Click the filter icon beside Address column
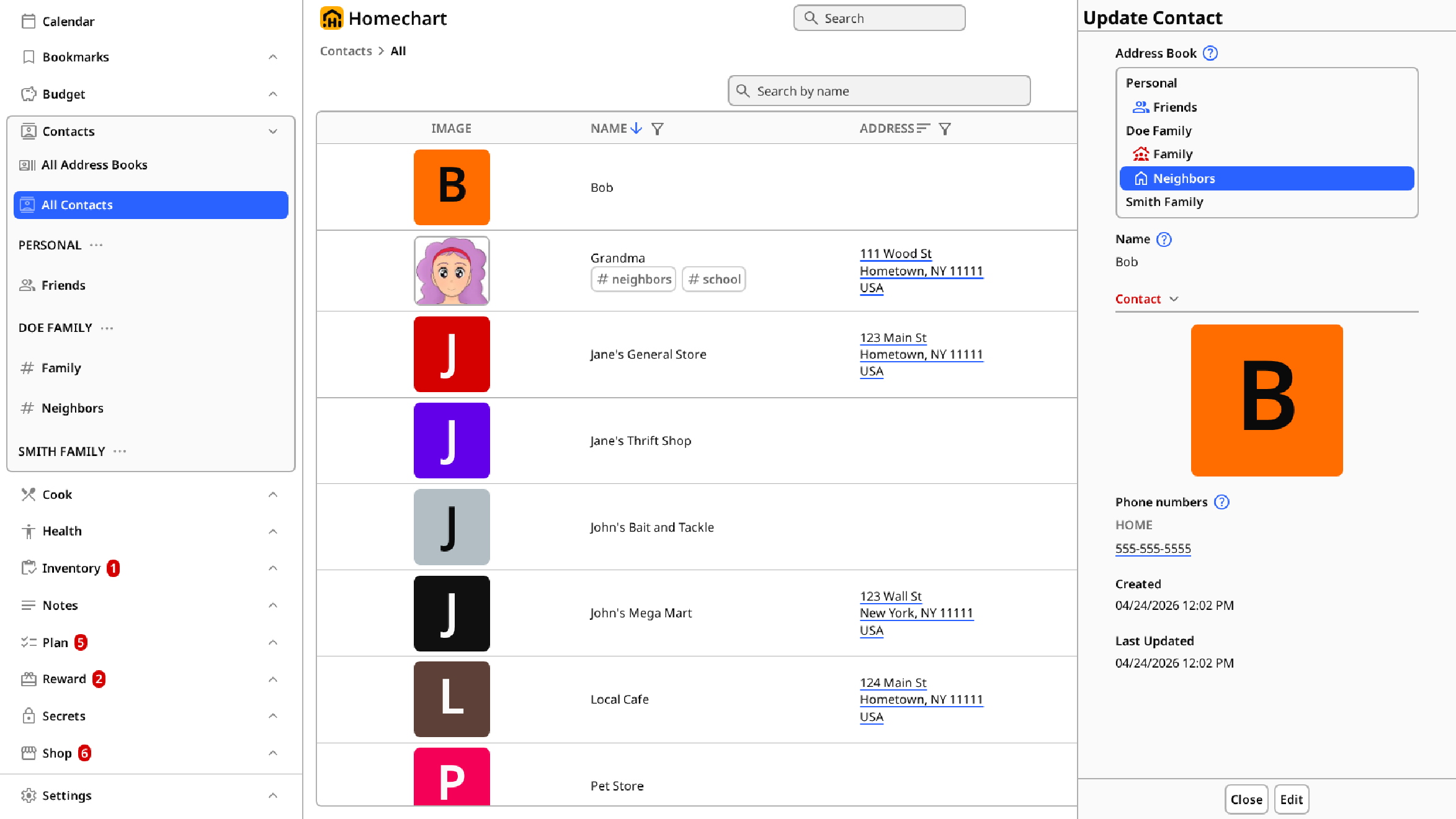 click(945, 128)
